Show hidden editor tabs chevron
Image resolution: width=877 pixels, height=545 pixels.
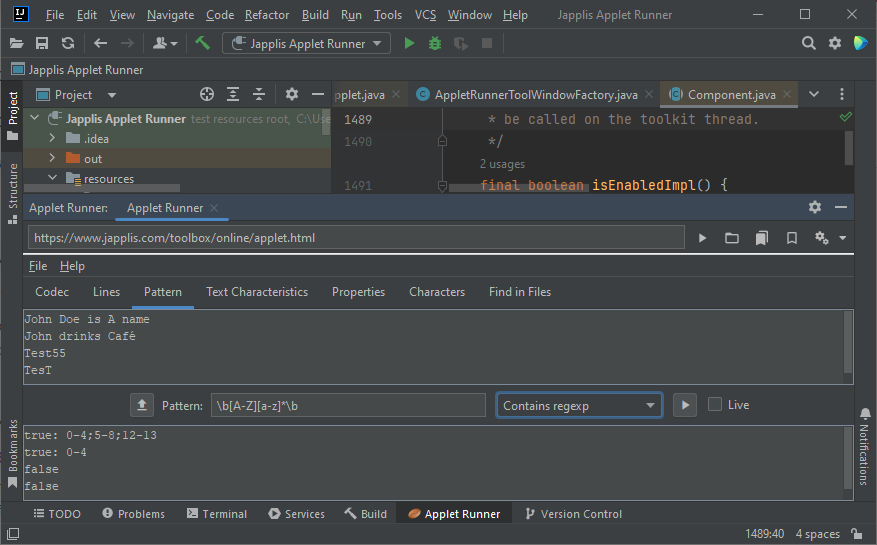[x=814, y=94]
